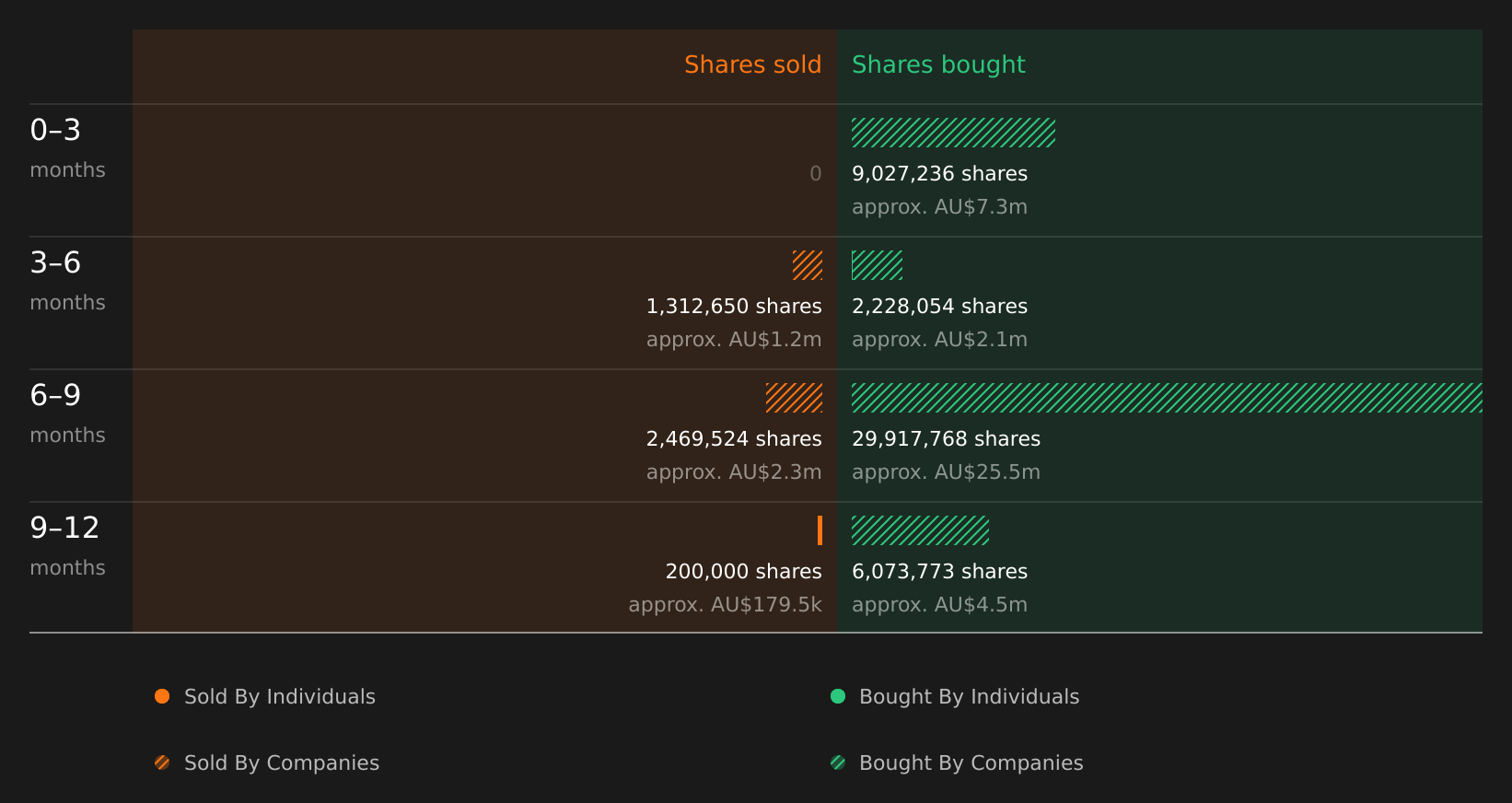Click the Shares bought column header
Image resolution: width=1512 pixels, height=803 pixels.
pyautogui.click(x=938, y=64)
